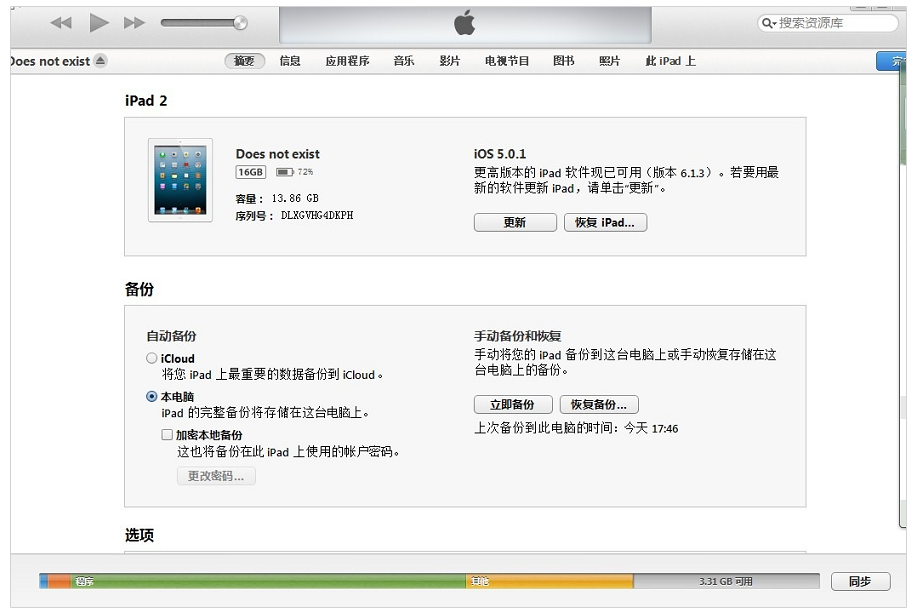Click the iPad device thumbnail image
The height and width of the screenshot is (614, 917).
(x=180, y=180)
